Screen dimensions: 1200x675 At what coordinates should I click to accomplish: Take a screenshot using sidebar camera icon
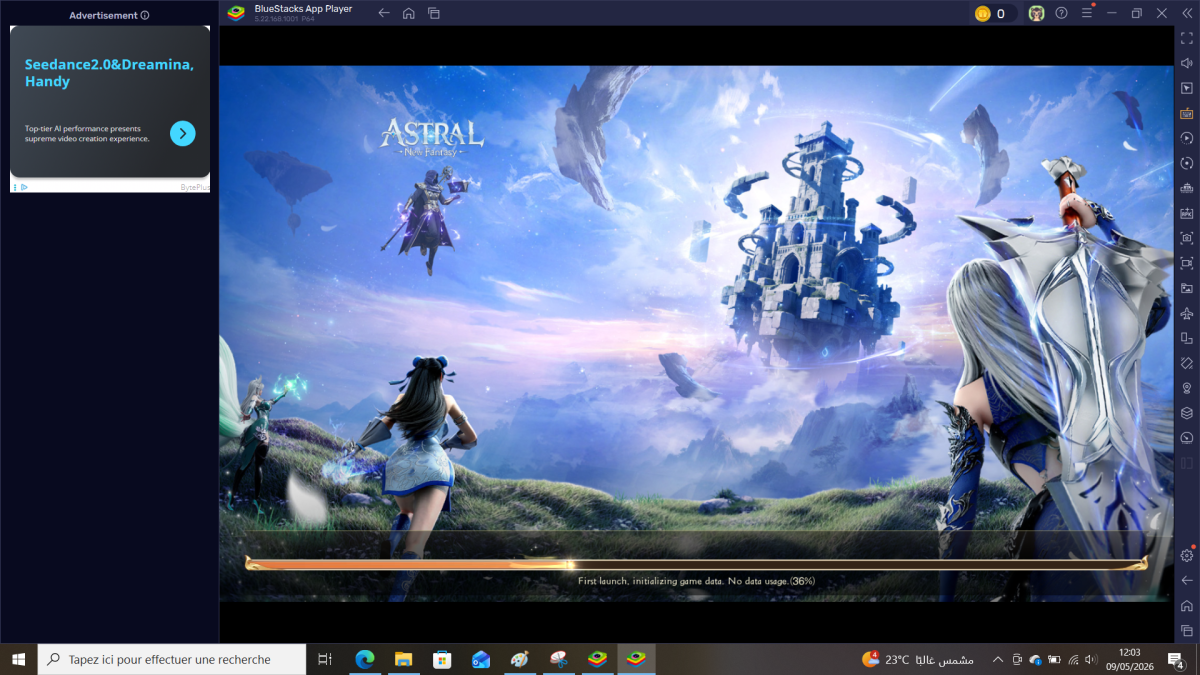tap(1186, 238)
